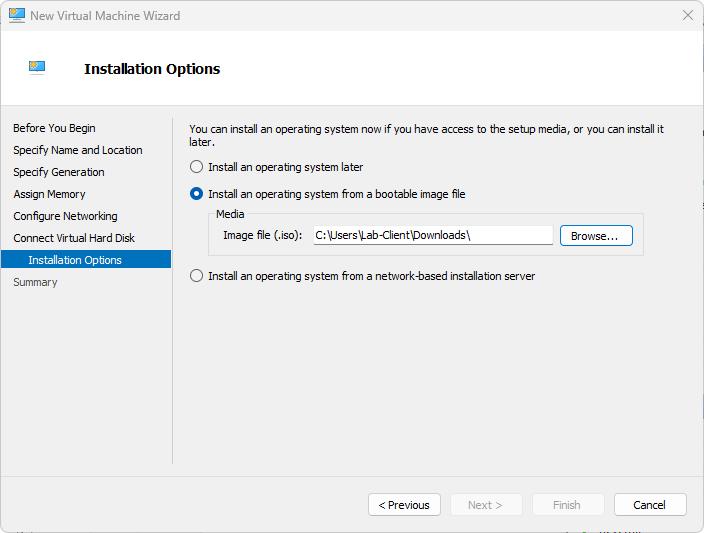Click the Image file (.iso) path field

point(433,235)
